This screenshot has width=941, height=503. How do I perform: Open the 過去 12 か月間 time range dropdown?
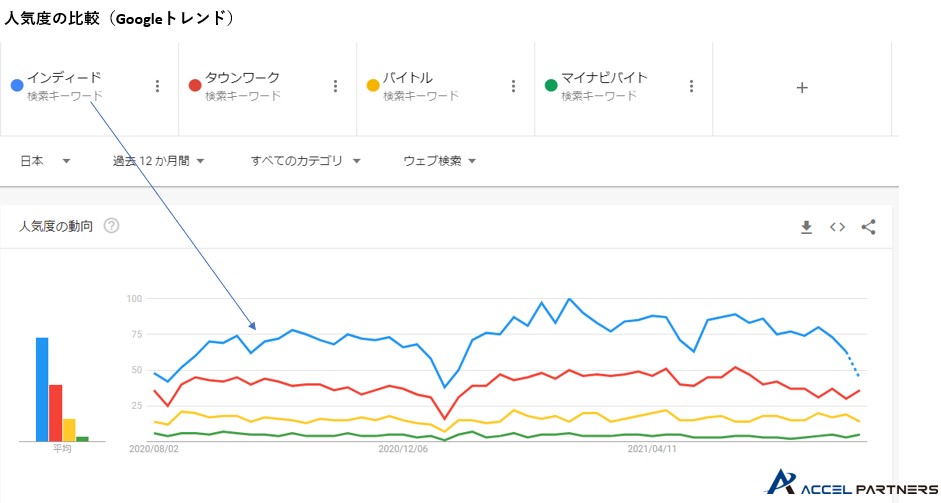(158, 160)
